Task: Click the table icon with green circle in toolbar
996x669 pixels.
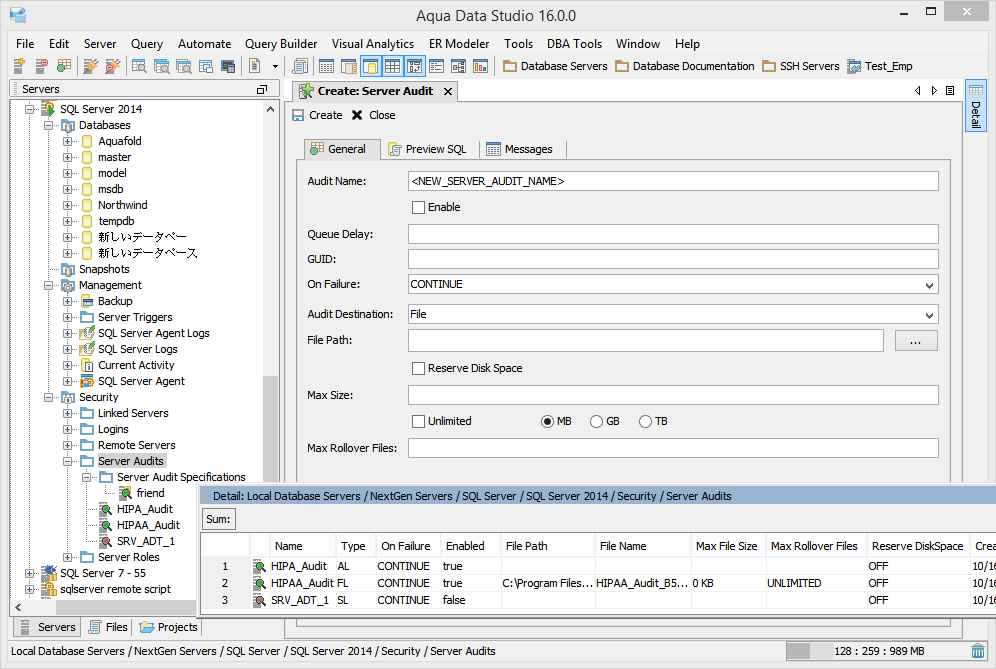Action: click(64, 65)
